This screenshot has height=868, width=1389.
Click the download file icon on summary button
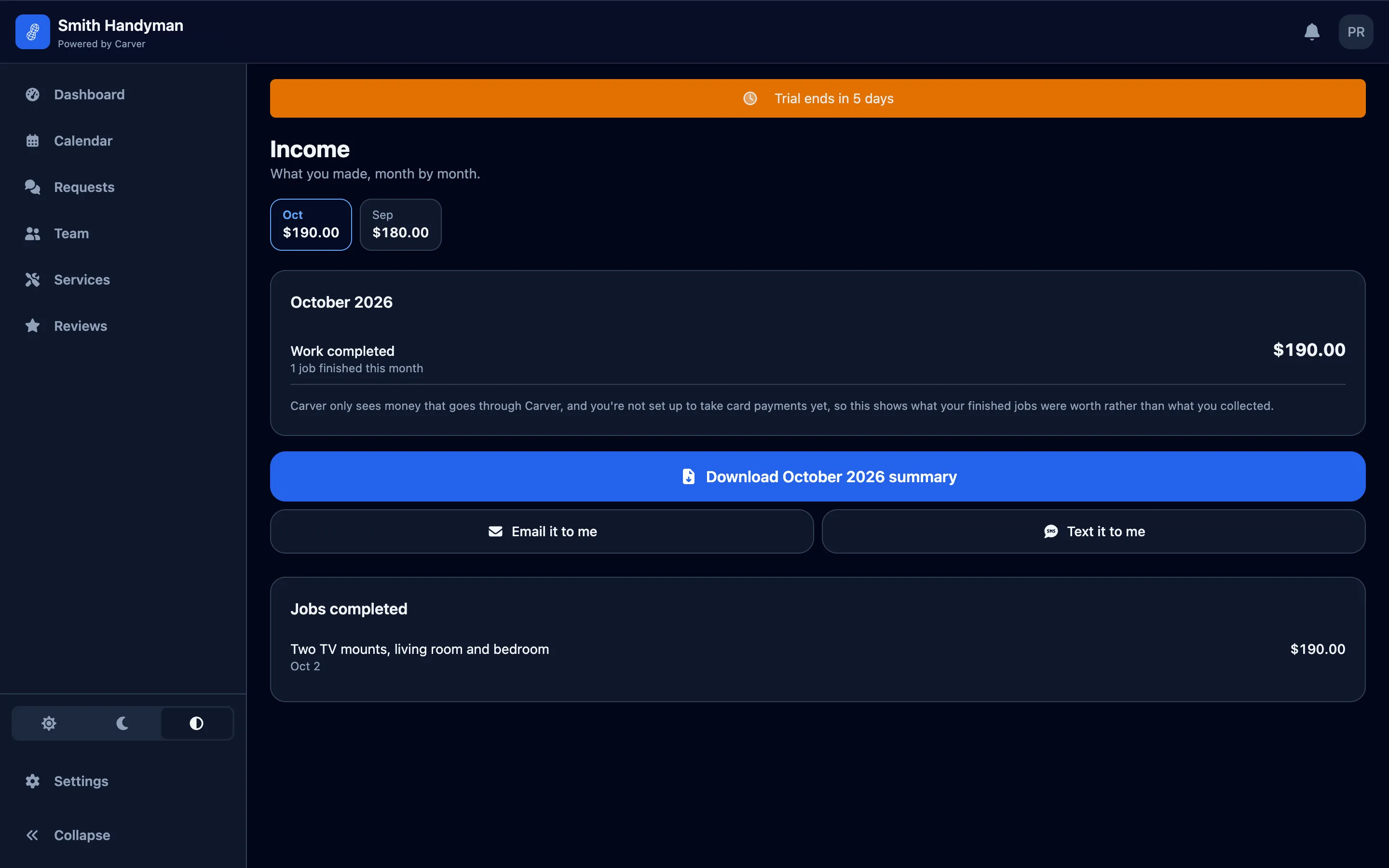click(688, 476)
